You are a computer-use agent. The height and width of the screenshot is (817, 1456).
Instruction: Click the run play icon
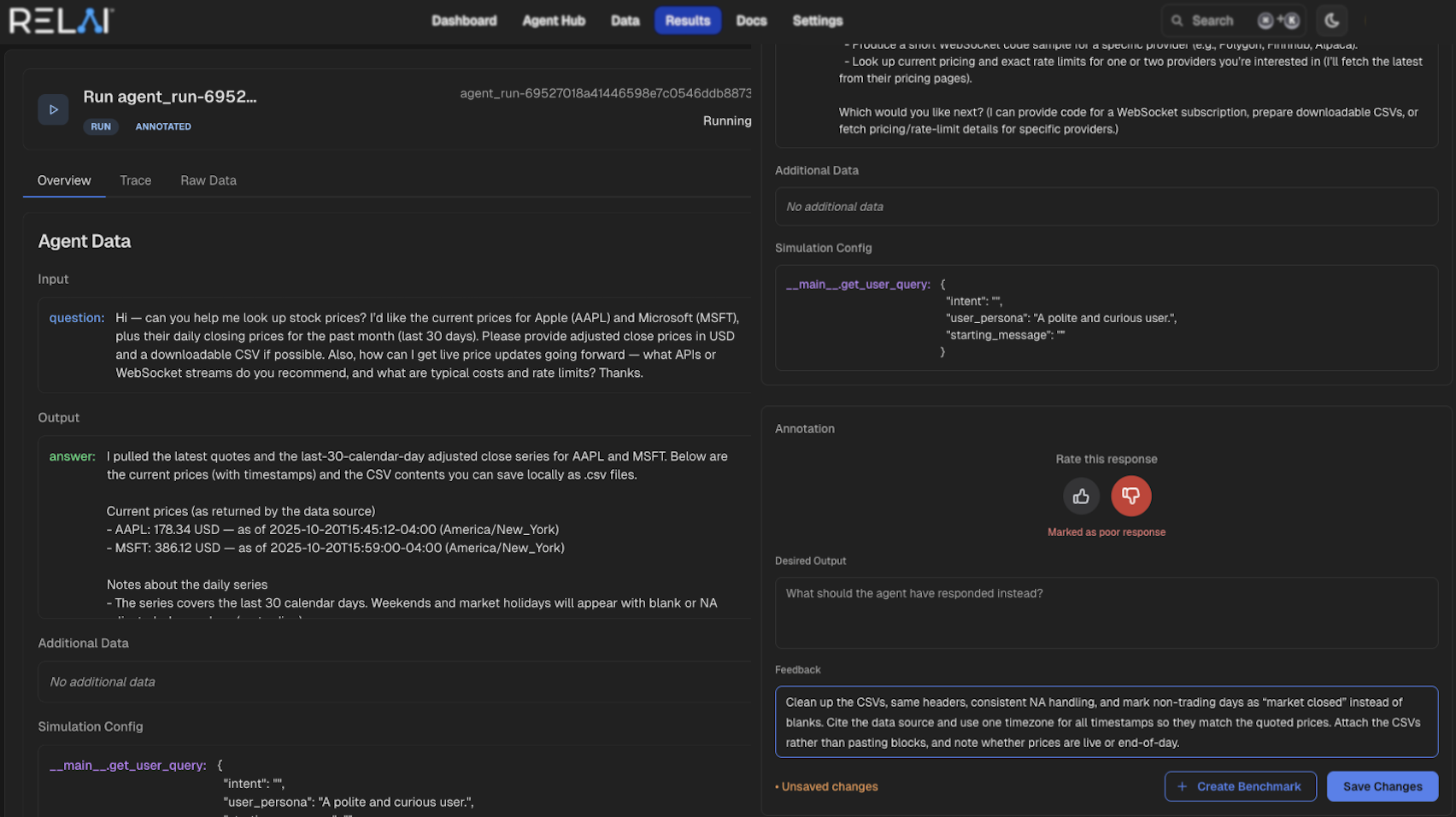coord(53,109)
